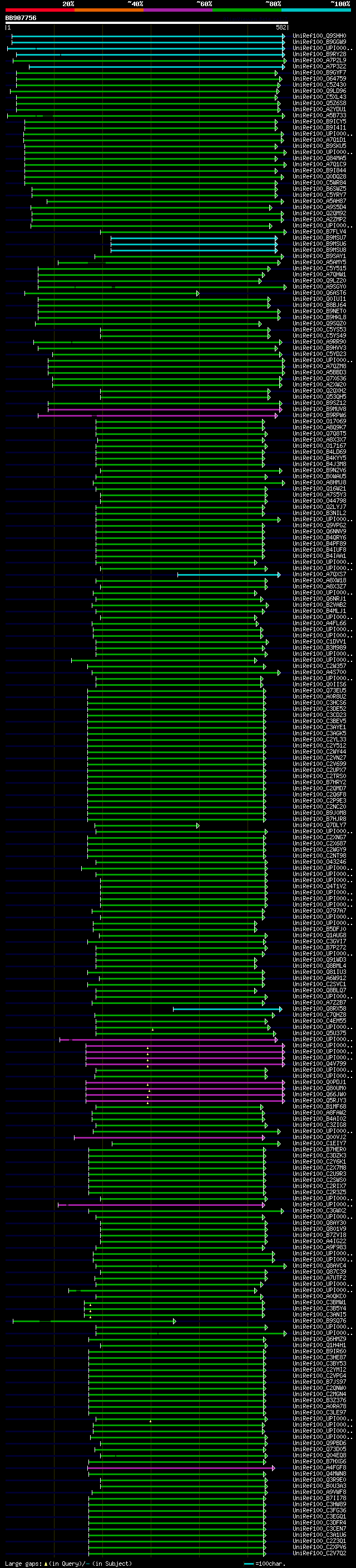The height and width of the screenshot is (1568, 356).
Task: Click label UniRef100_C5Z430
Action: (319, 85)
